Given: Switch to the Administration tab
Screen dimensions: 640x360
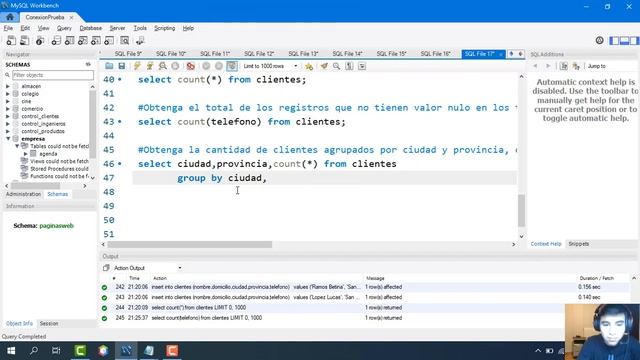Looking at the screenshot, I should point(23,194).
